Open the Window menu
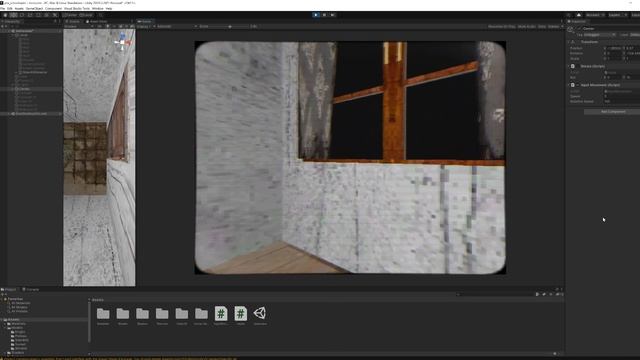 [x=98, y=8]
